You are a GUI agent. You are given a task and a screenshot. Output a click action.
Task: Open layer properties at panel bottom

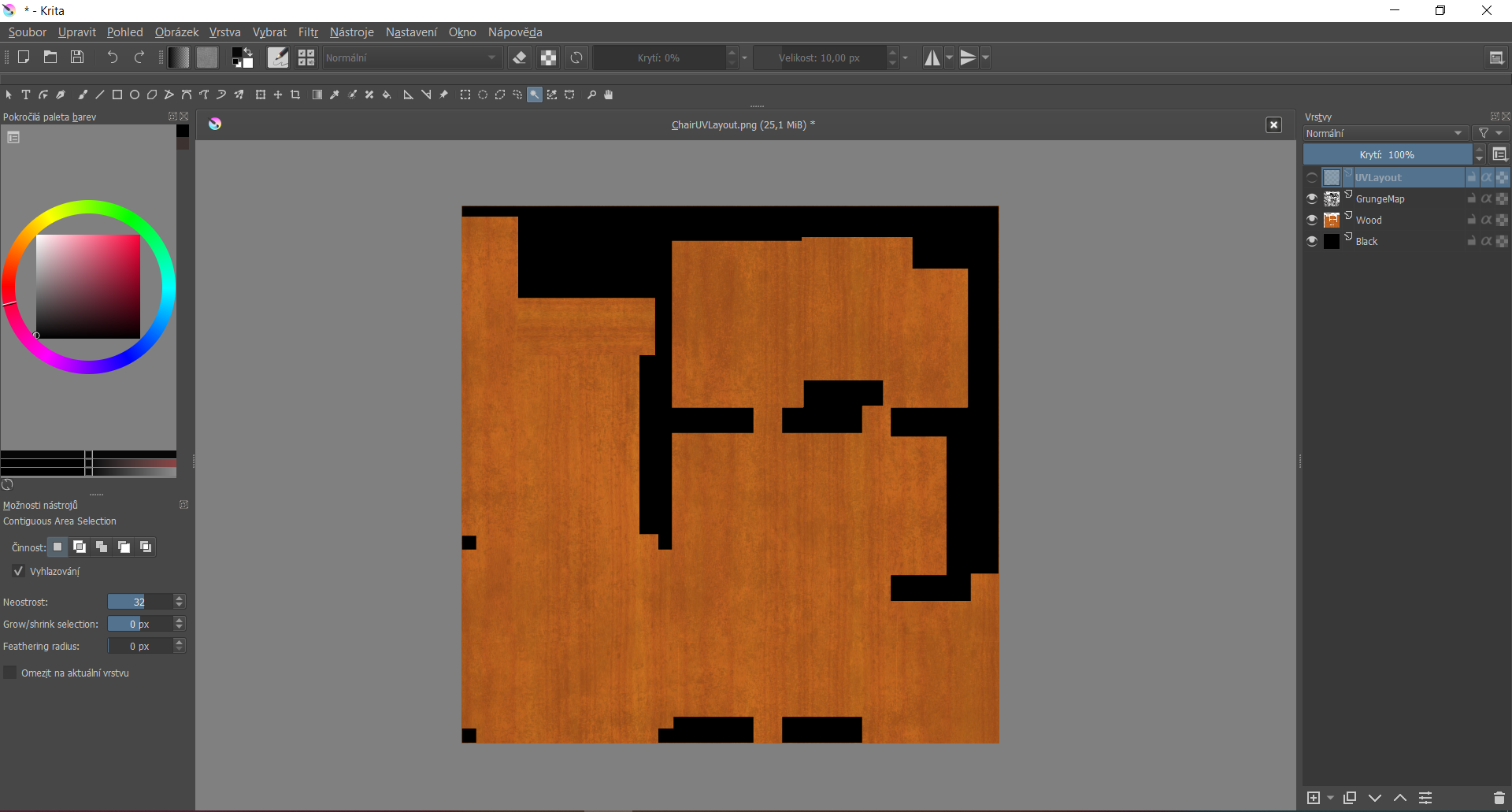point(1425,798)
